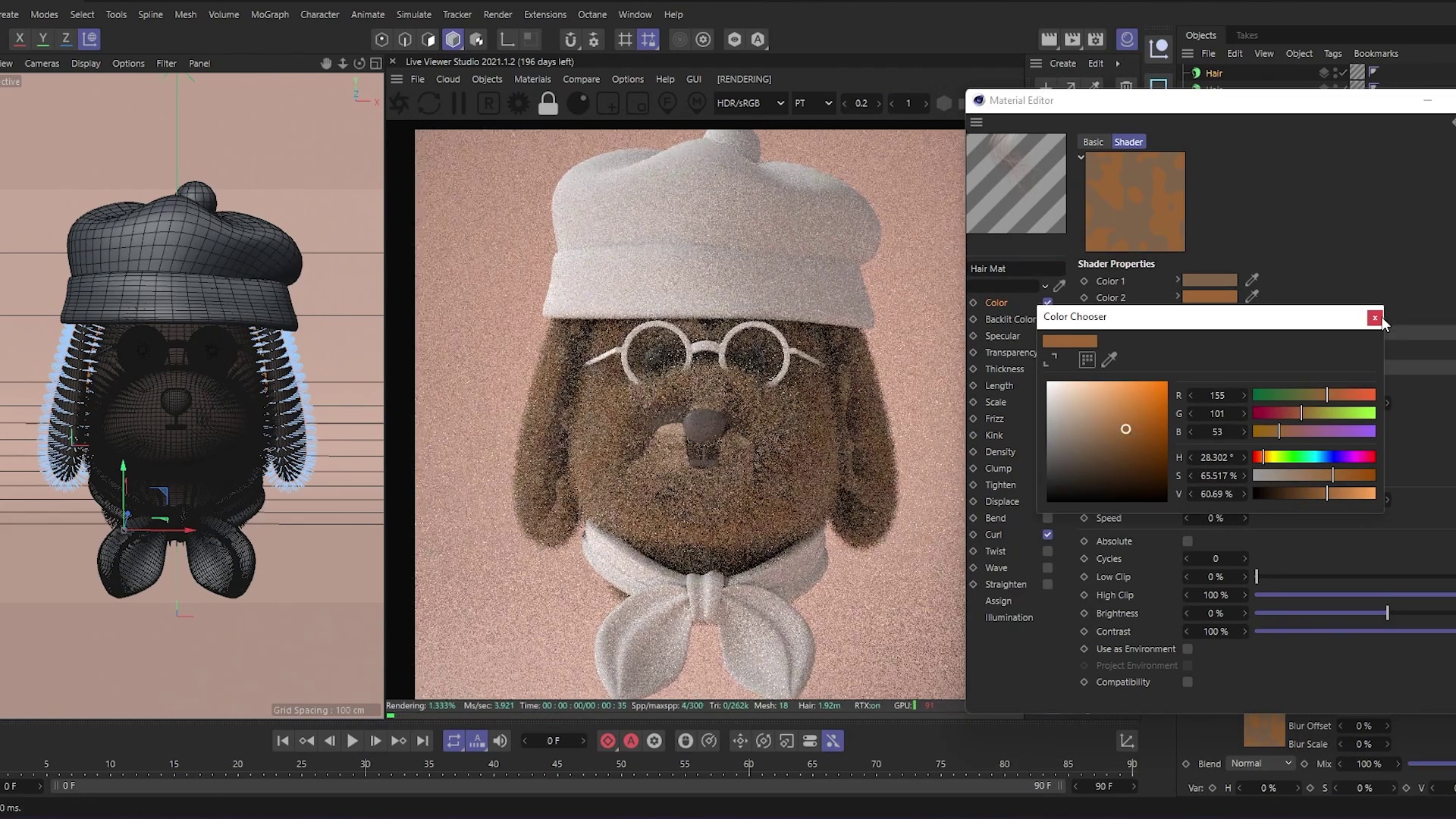Pause the Live Viewer render

pos(459,103)
